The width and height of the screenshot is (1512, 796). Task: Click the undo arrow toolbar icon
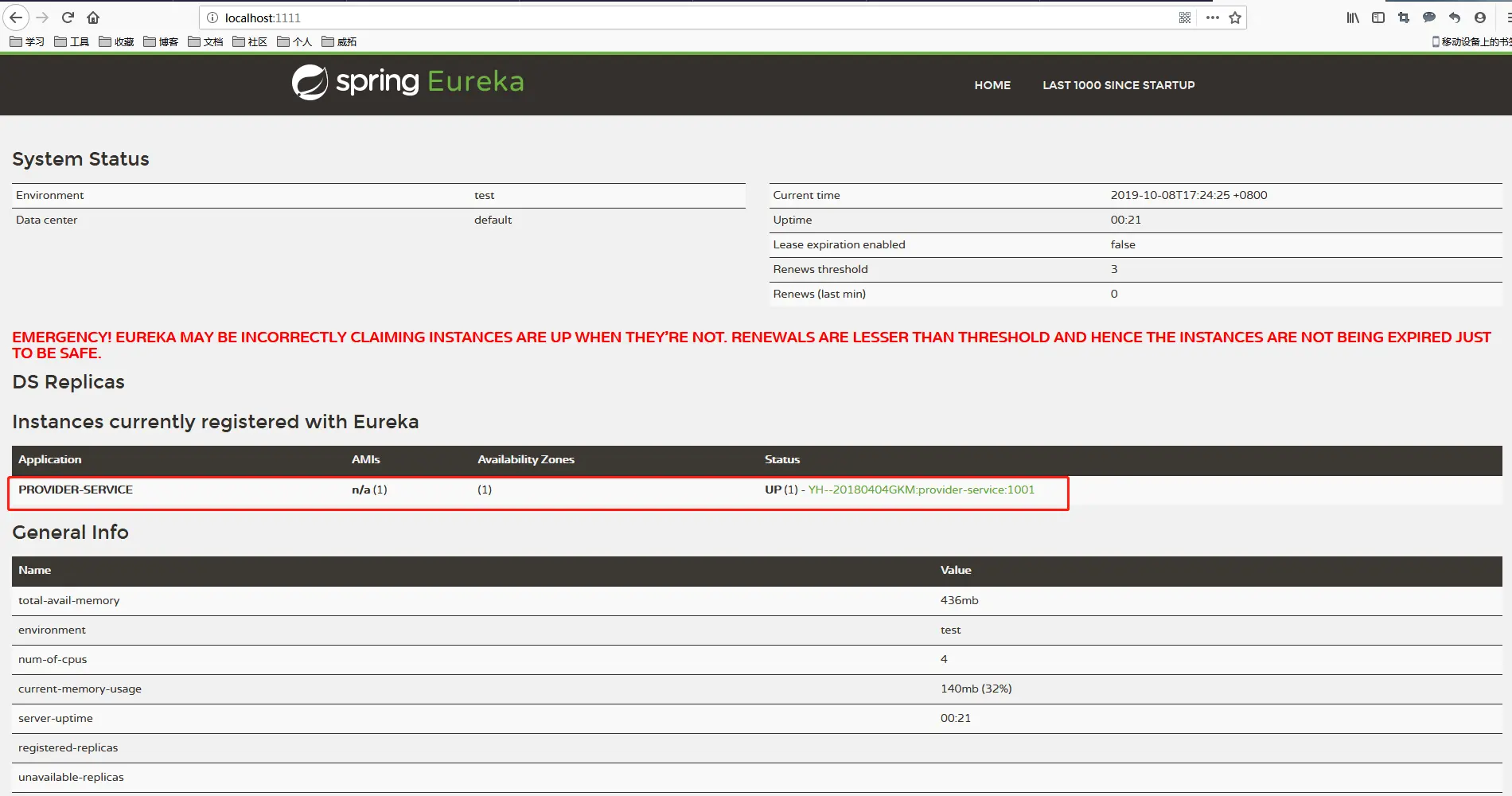1455,18
